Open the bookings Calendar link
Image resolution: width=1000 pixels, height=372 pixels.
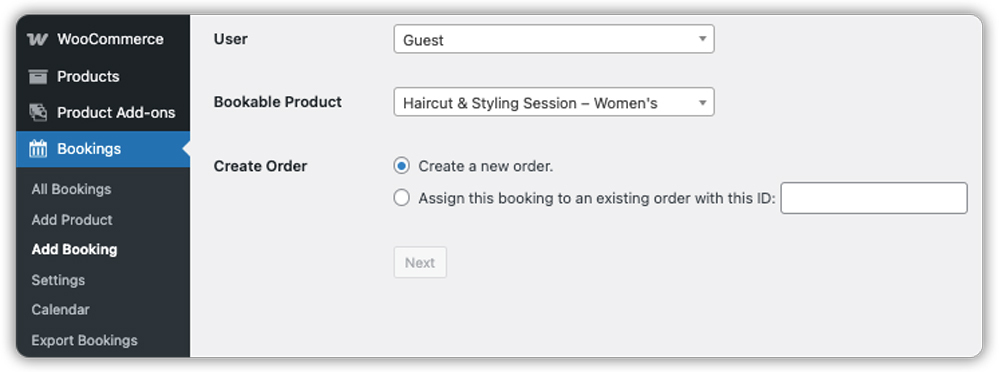[61, 310]
